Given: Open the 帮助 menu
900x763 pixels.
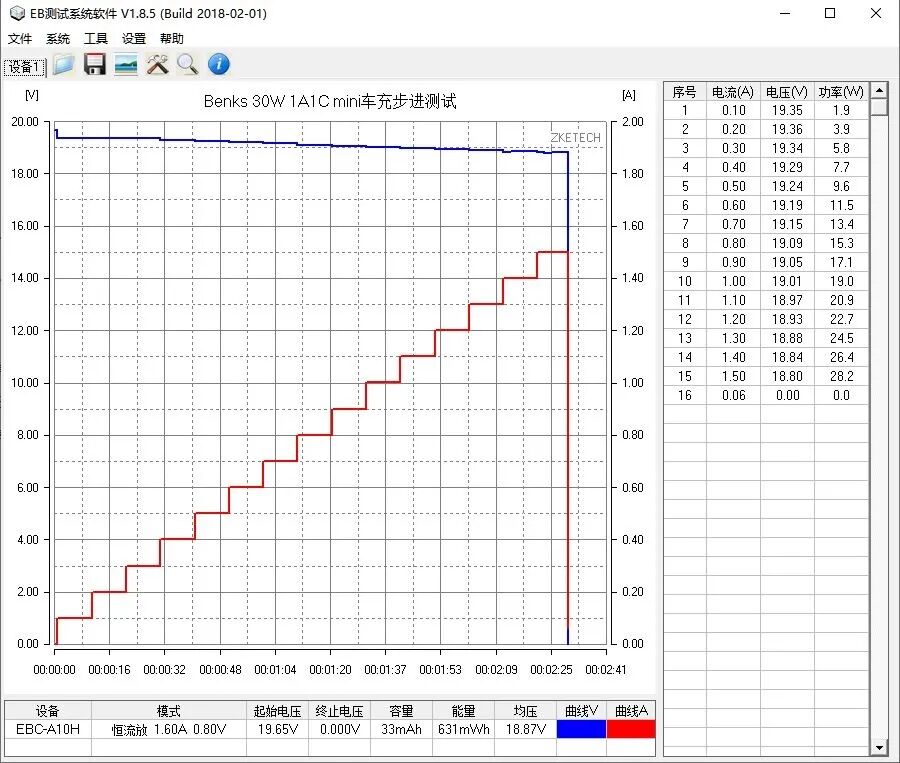Looking at the screenshot, I should 172,38.
